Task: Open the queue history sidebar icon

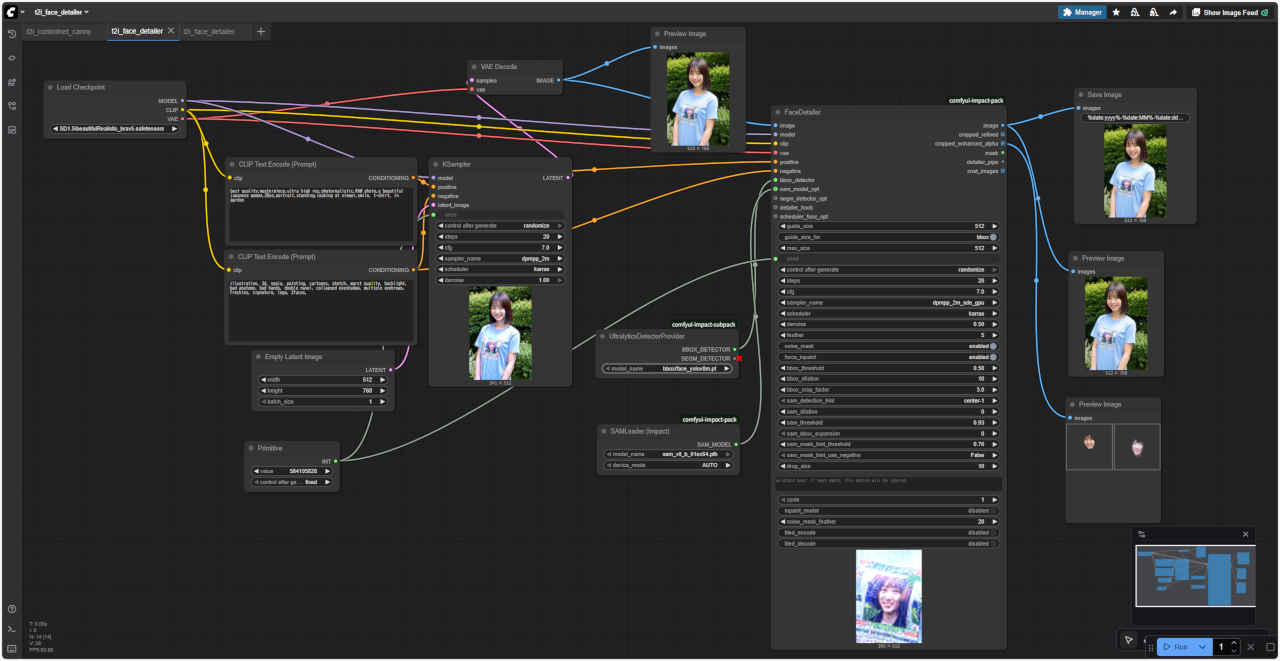Action: [12, 34]
